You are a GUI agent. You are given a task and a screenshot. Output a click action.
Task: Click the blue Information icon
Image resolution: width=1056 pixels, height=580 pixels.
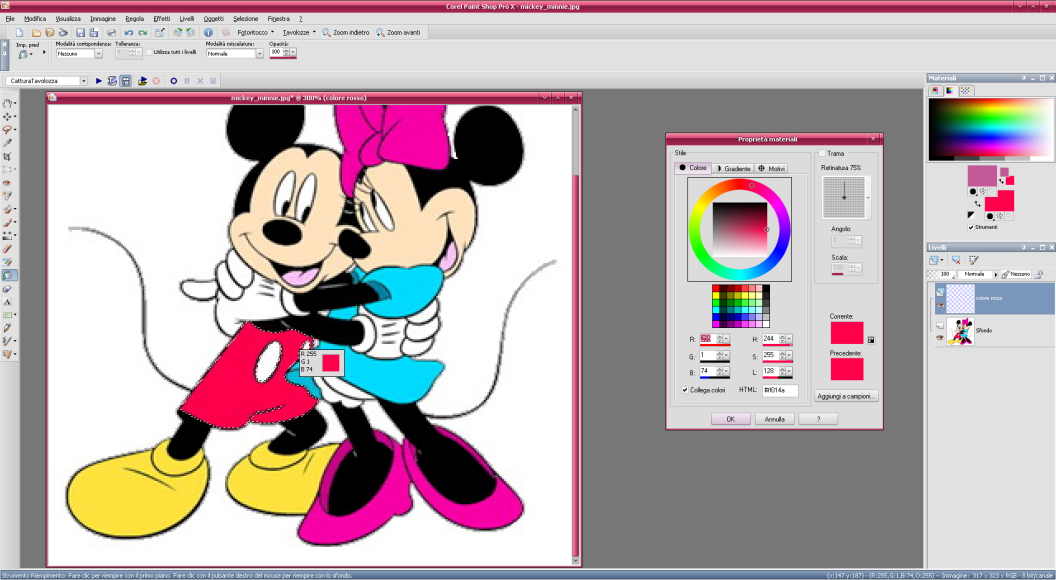[x=208, y=32]
